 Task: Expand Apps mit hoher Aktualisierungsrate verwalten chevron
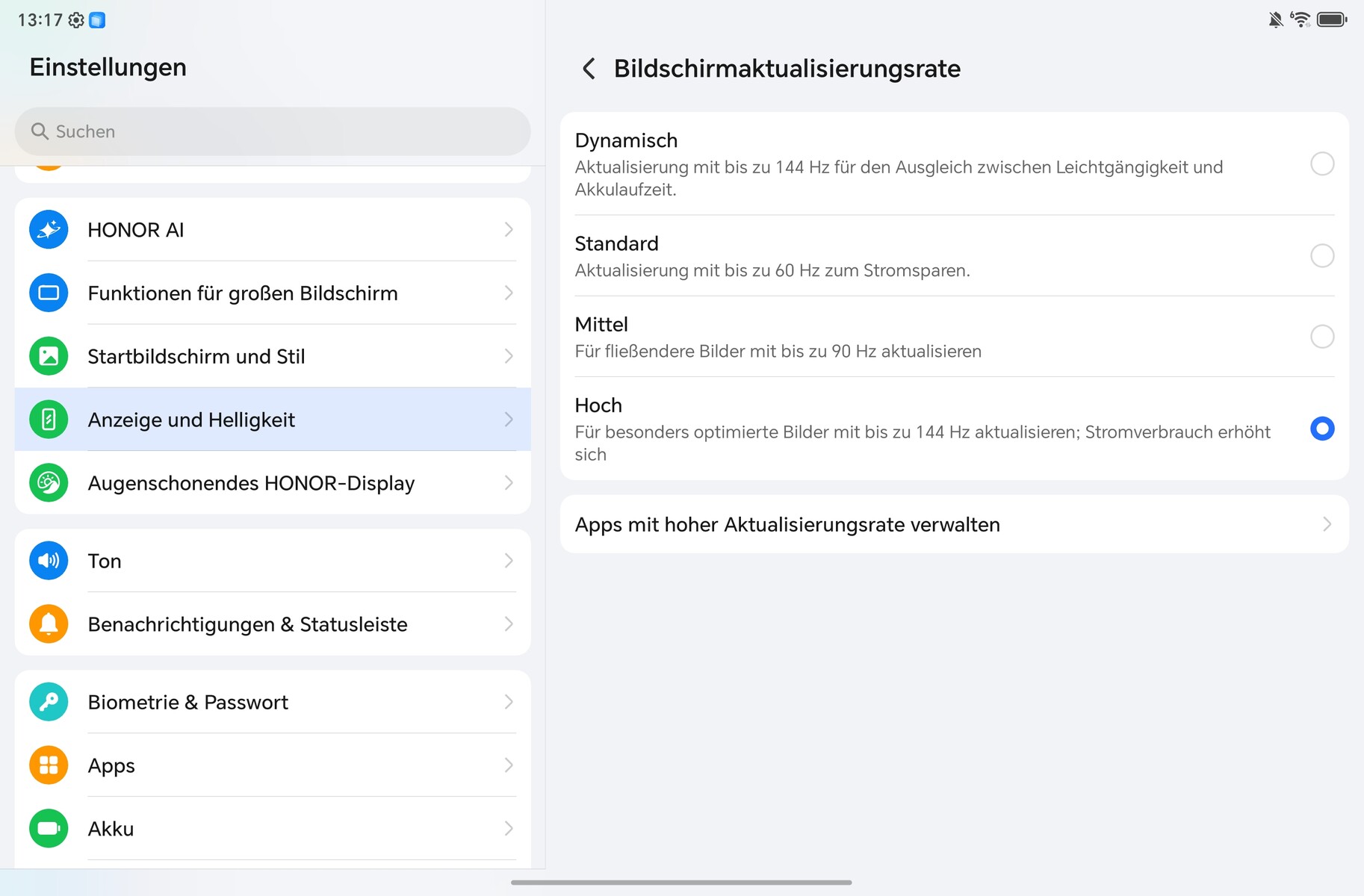click(1327, 524)
